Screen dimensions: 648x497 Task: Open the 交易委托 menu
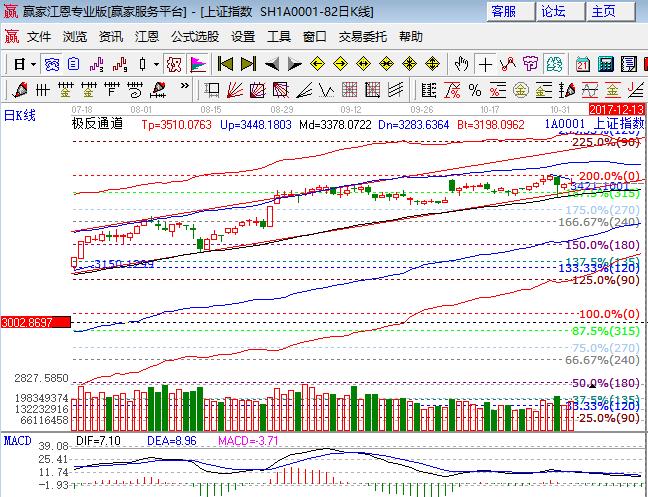tap(362, 36)
